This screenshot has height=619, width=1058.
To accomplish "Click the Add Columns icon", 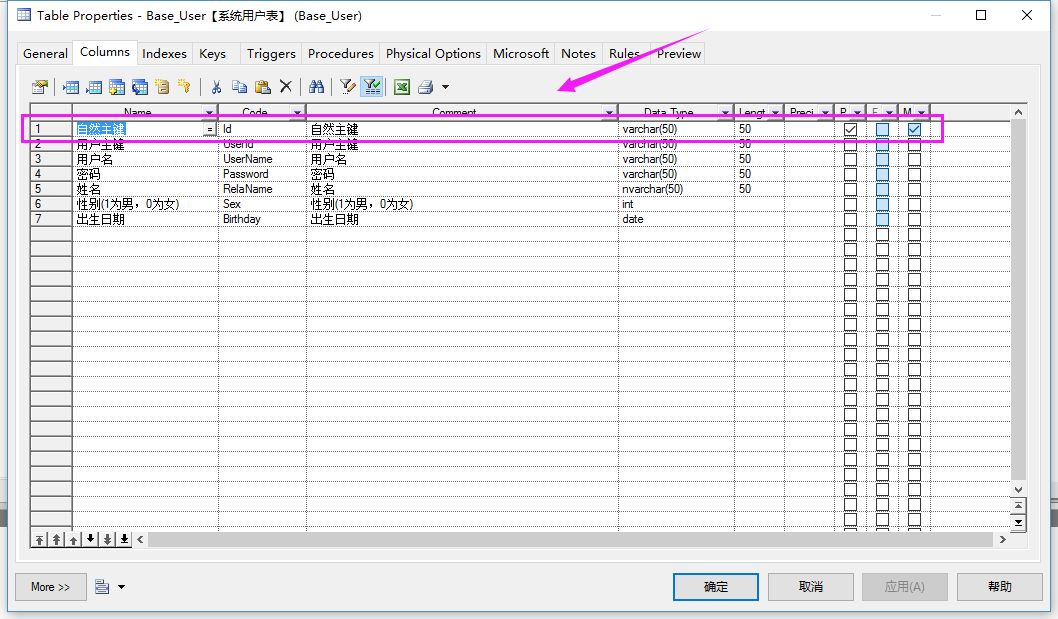I will coord(117,86).
